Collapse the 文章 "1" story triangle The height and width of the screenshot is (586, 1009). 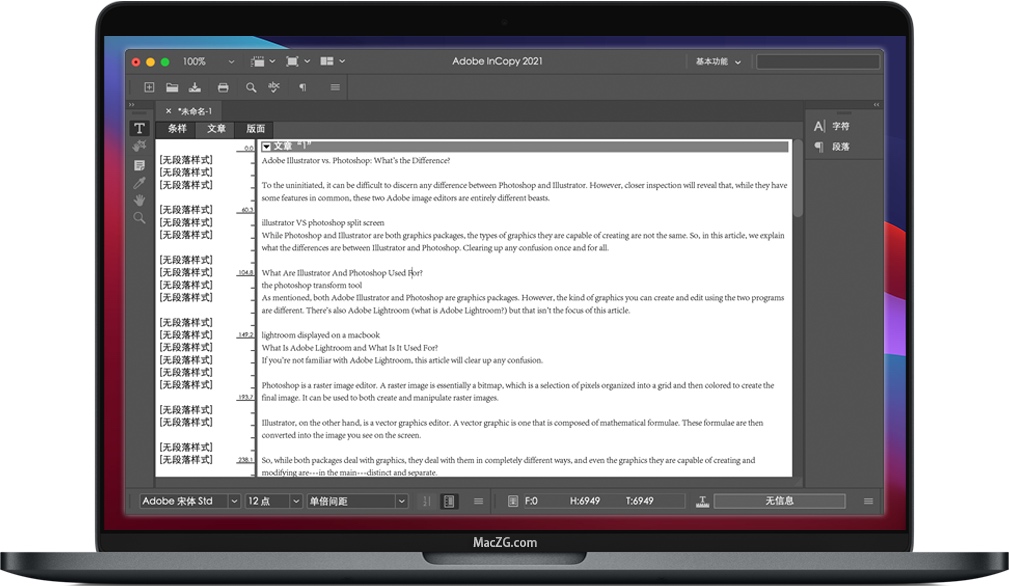coord(266,147)
